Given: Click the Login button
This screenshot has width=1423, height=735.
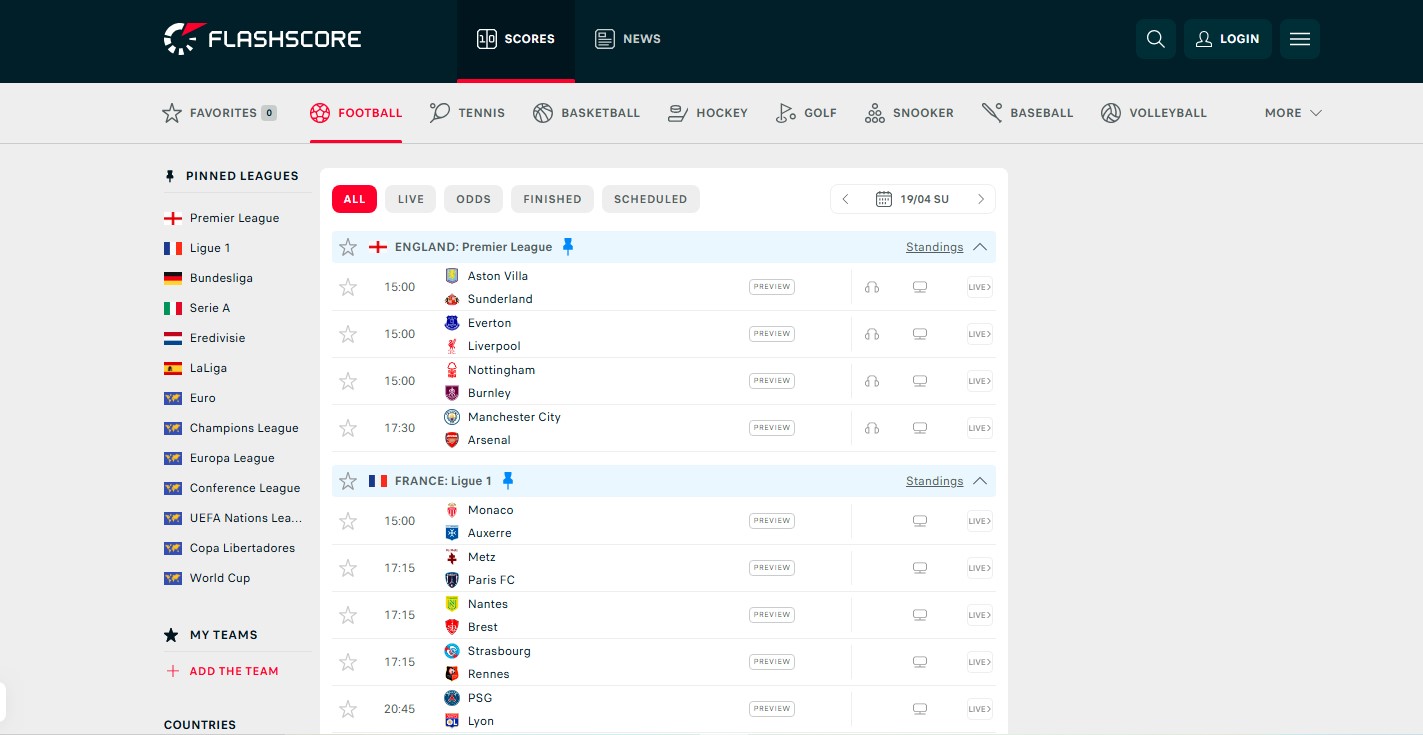Looking at the screenshot, I should tap(1227, 39).
